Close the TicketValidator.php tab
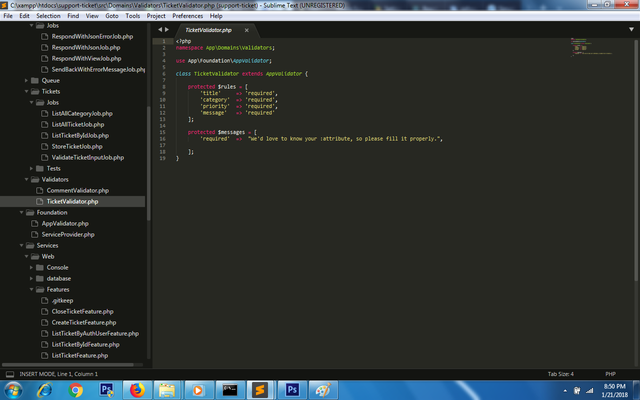The image size is (640, 400). (x=247, y=30)
